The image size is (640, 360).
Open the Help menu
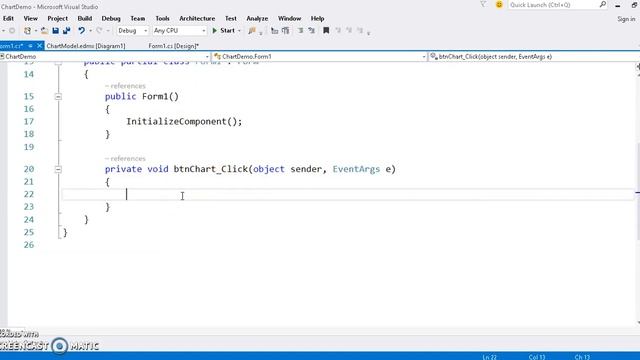pyautogui.click(x=317, y=18)
